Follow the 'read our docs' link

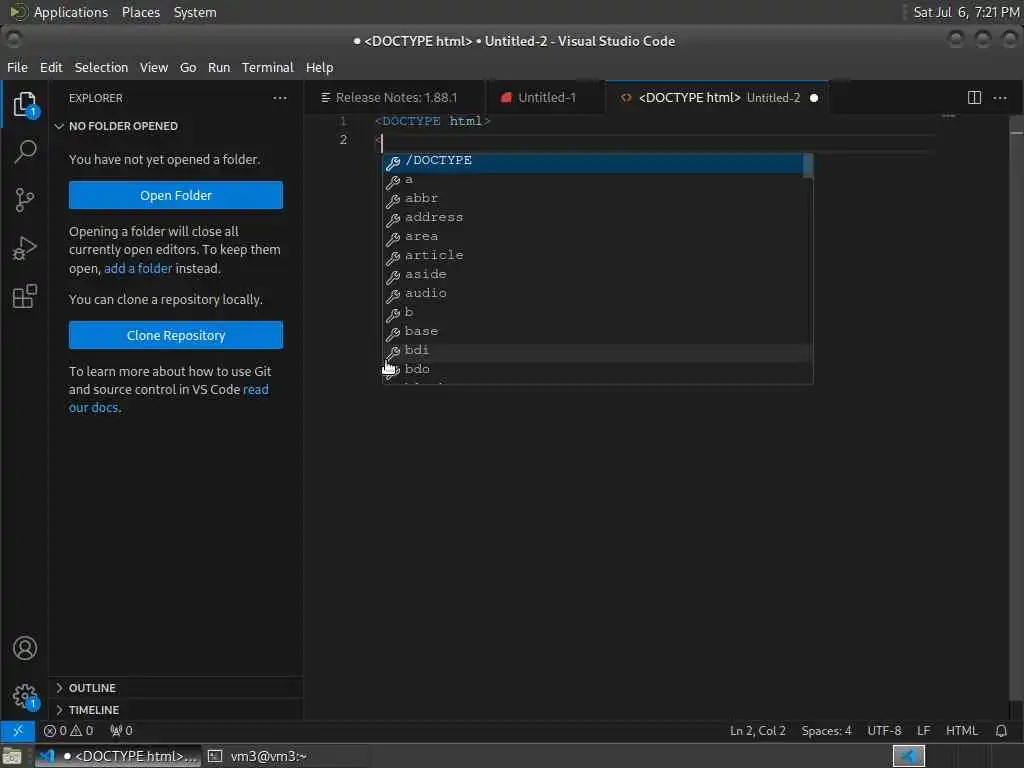[x=168, y=398]
